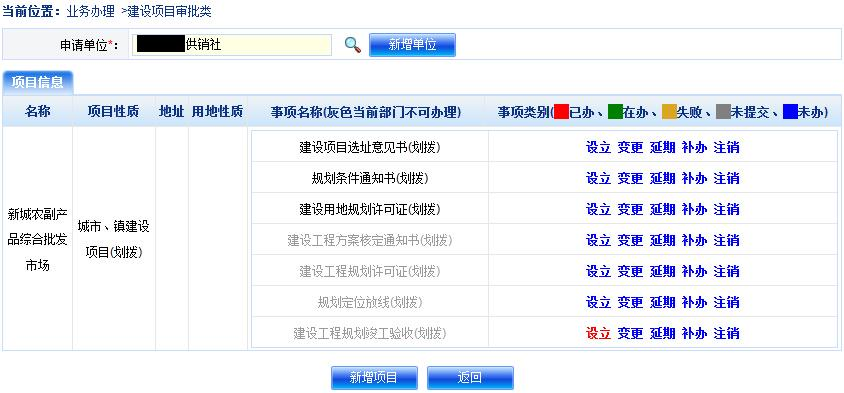
Task: Click 变更 for 建设工程规划竣工验收(划拨)
Action: coord(630,333)
